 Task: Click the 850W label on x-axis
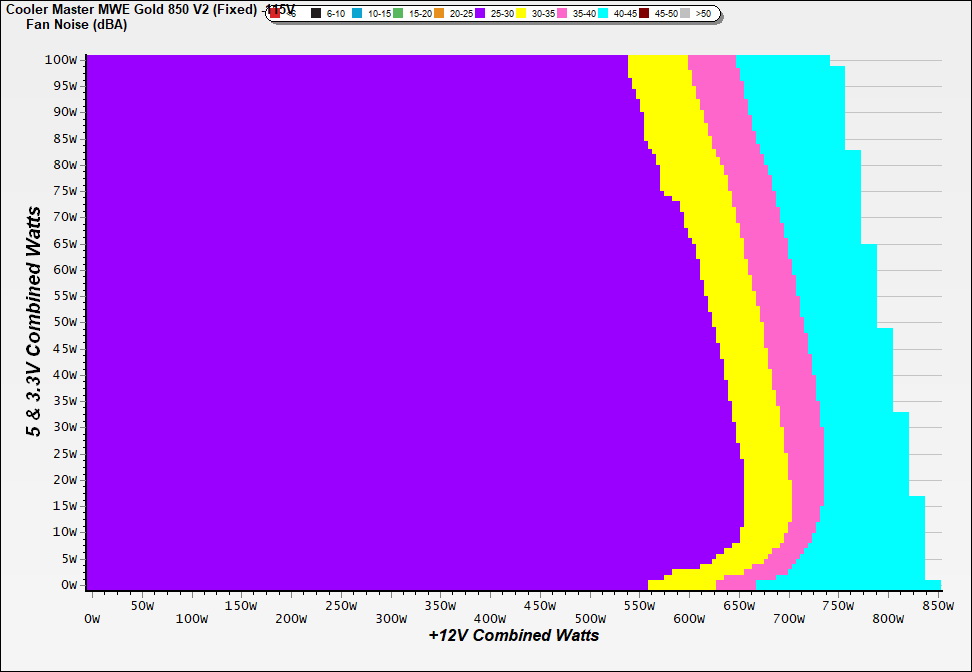[x=937, y=606]
